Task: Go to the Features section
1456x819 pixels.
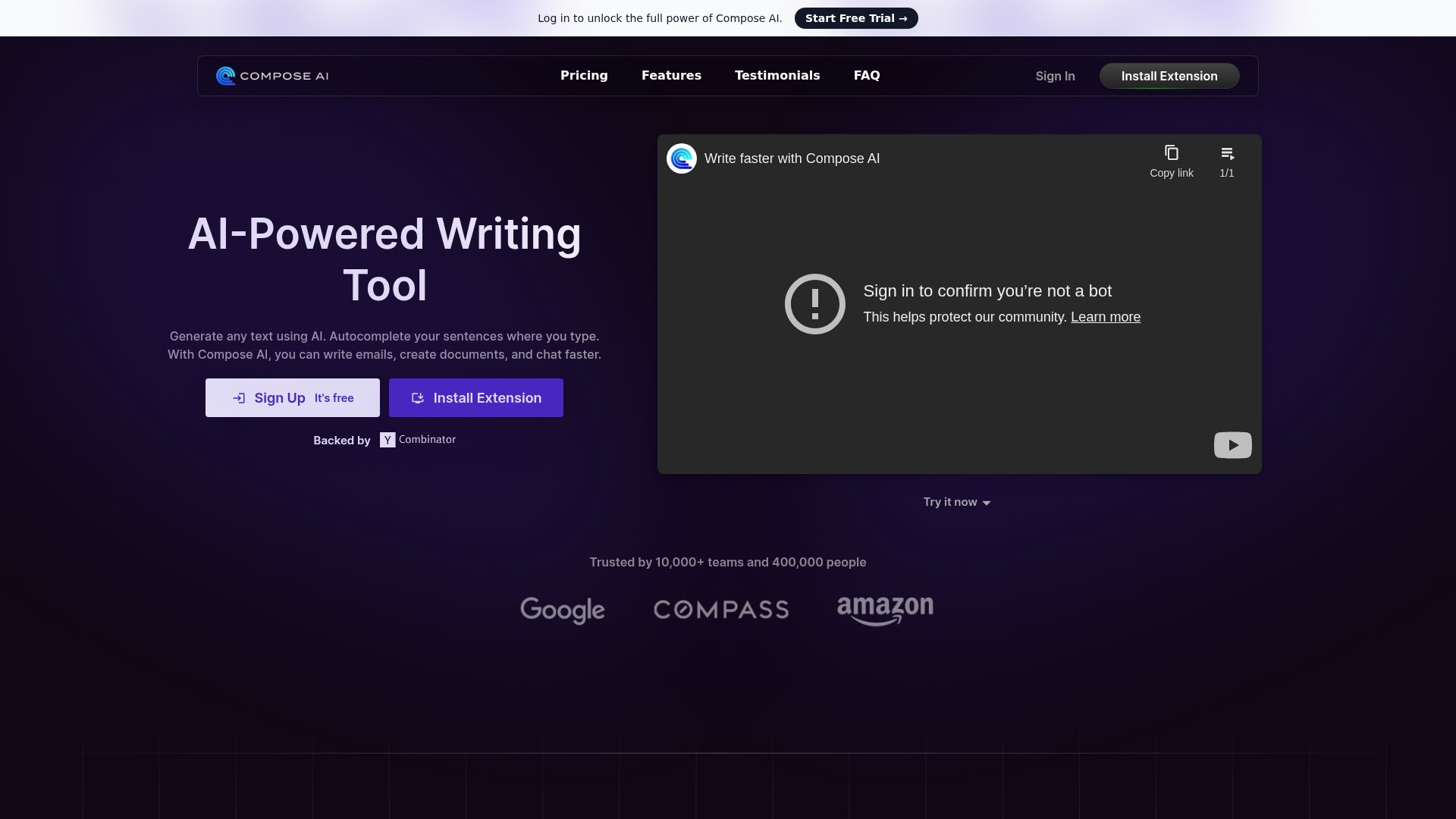Action: pyautogui.click(x=671, y=76)
